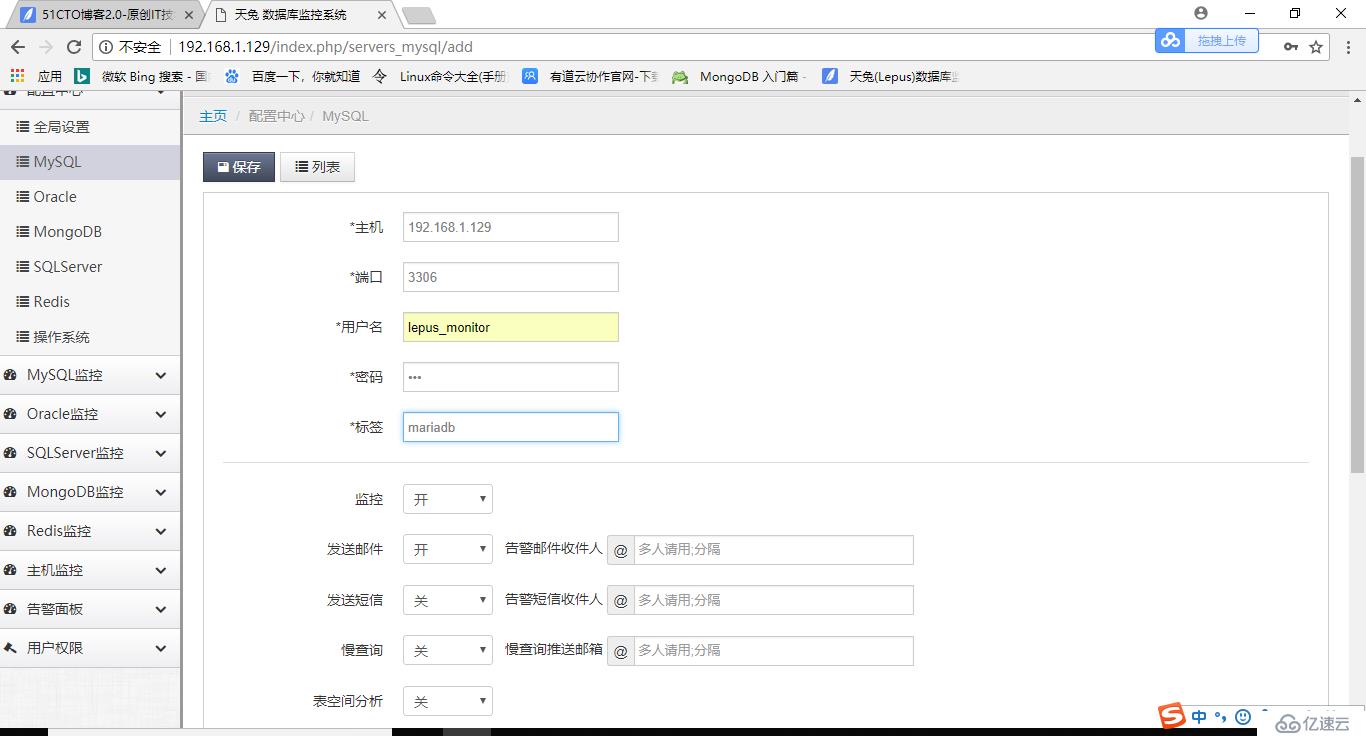This screenshot has width=1366, height=736.
Task: Open the MongoDB tutorial bookmark
Action: point(740,76)
